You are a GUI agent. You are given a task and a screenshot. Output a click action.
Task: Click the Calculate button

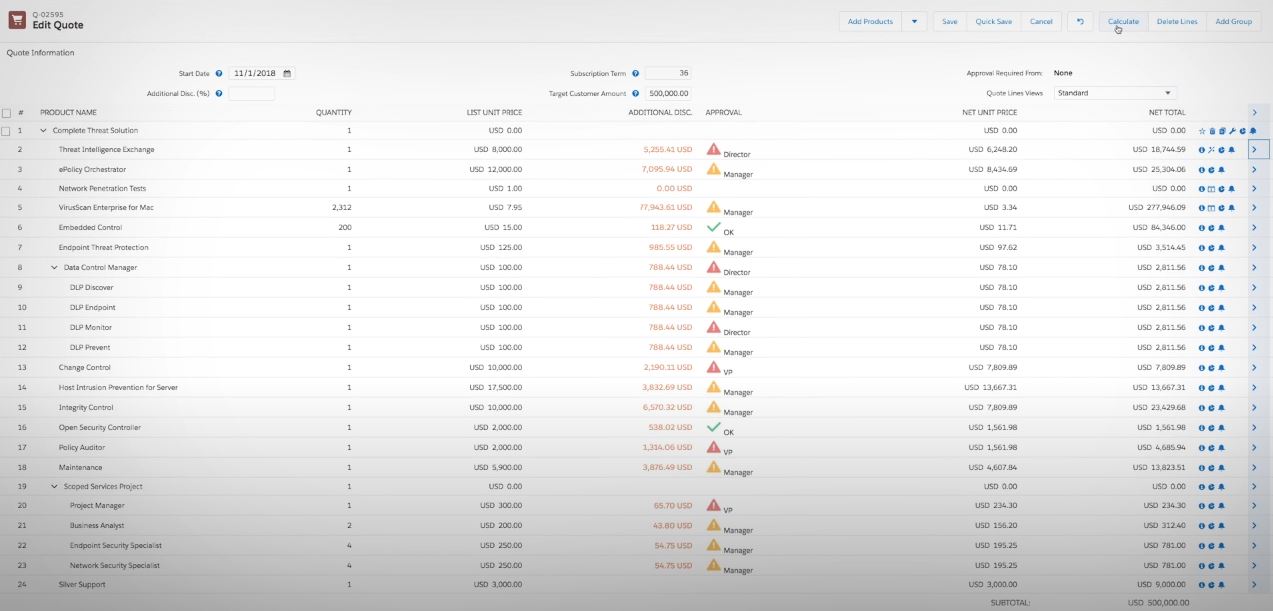click(x=1123, y=21)
